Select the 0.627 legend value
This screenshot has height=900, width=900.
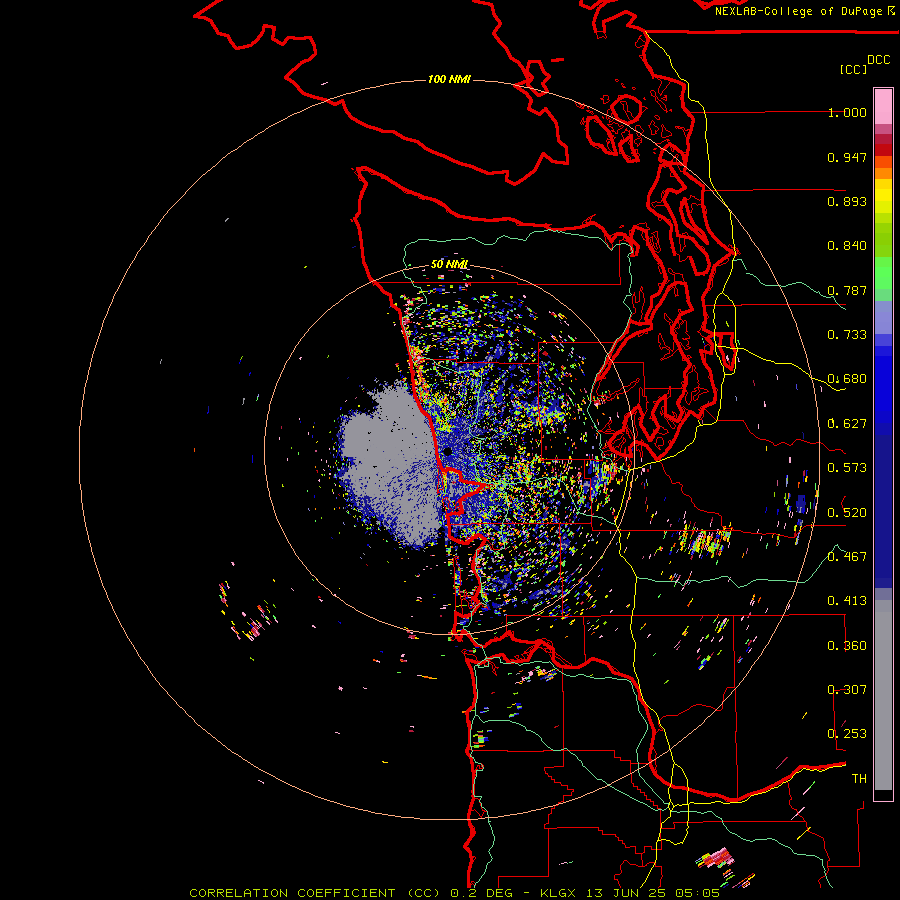pyautogui.click(x=847, y=424)
